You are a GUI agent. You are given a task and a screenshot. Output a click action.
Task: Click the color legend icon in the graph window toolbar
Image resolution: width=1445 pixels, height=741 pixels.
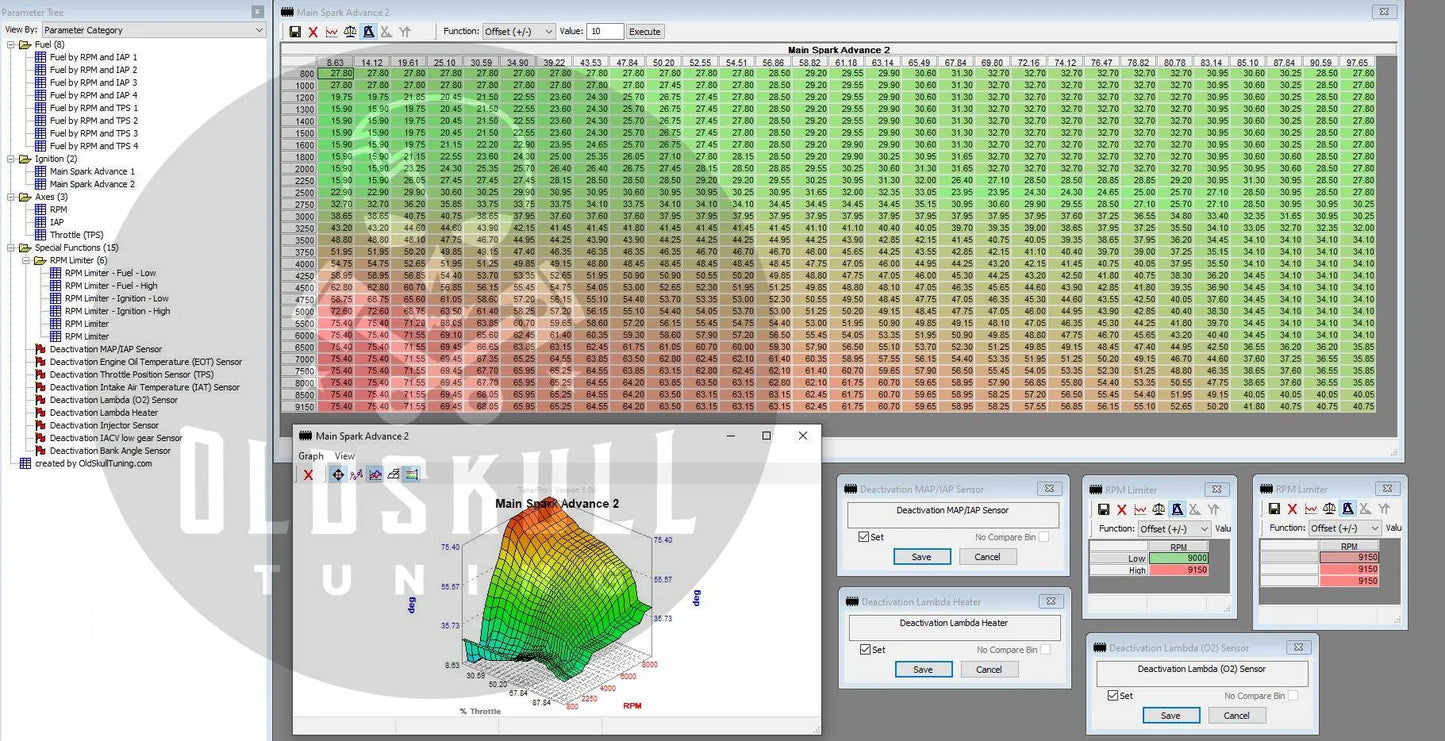tap(412, 474)
